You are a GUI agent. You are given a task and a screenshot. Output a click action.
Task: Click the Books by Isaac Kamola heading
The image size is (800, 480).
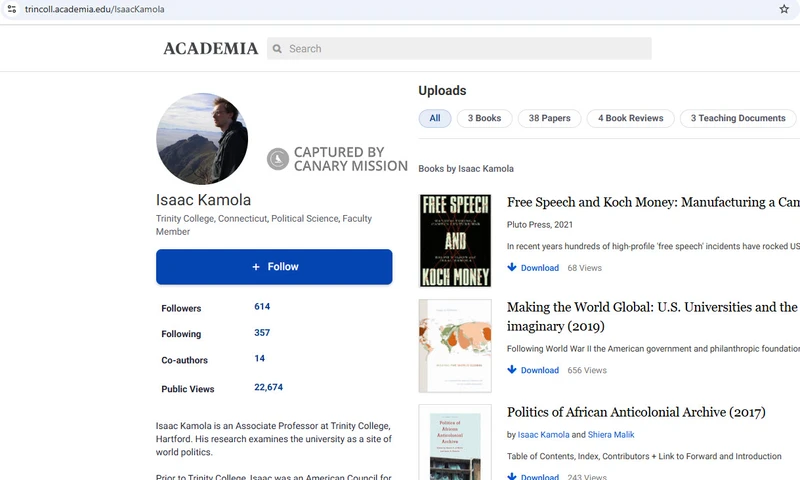click(x=466, y=169)
